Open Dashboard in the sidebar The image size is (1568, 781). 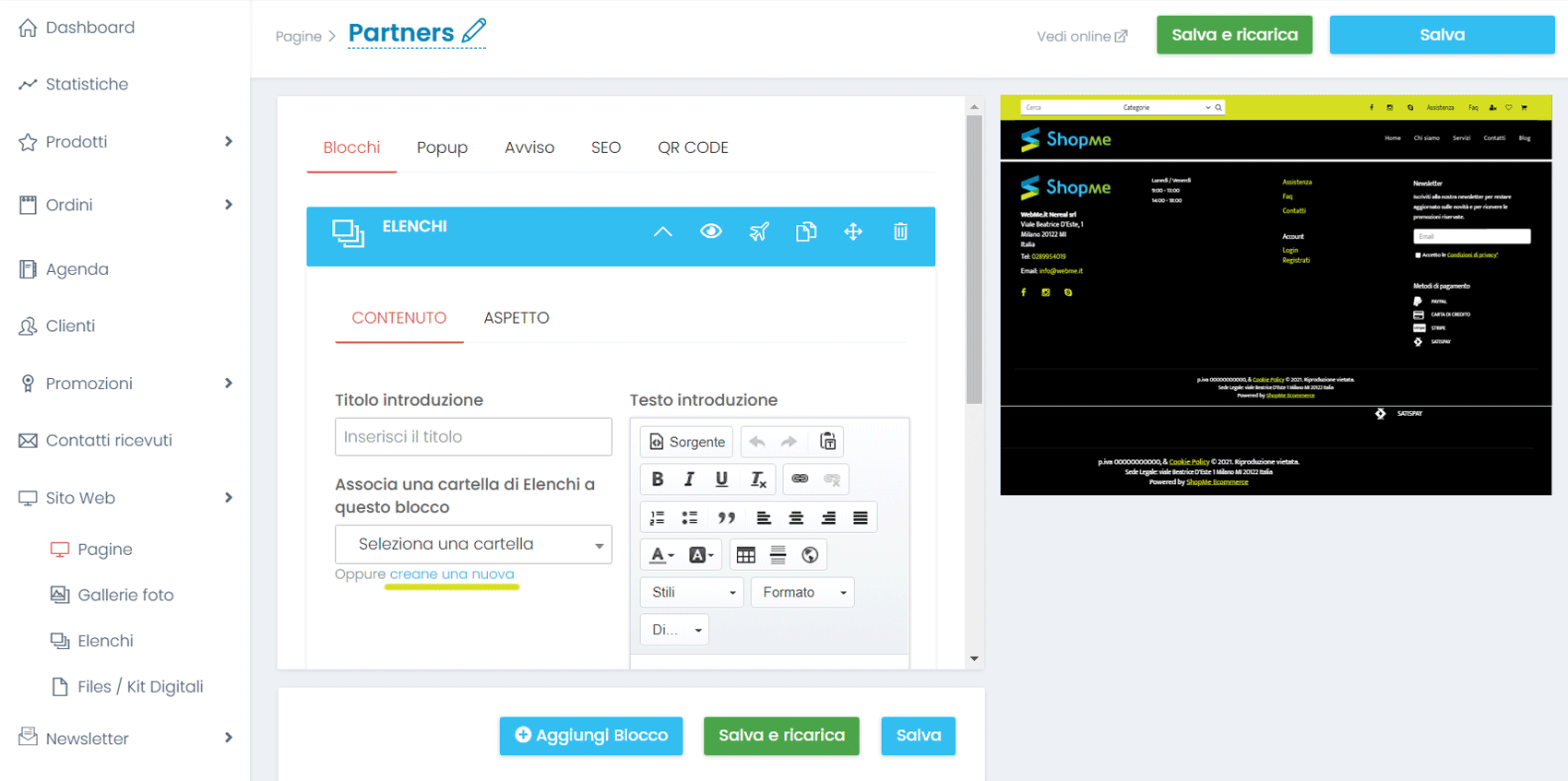point(77,28)
